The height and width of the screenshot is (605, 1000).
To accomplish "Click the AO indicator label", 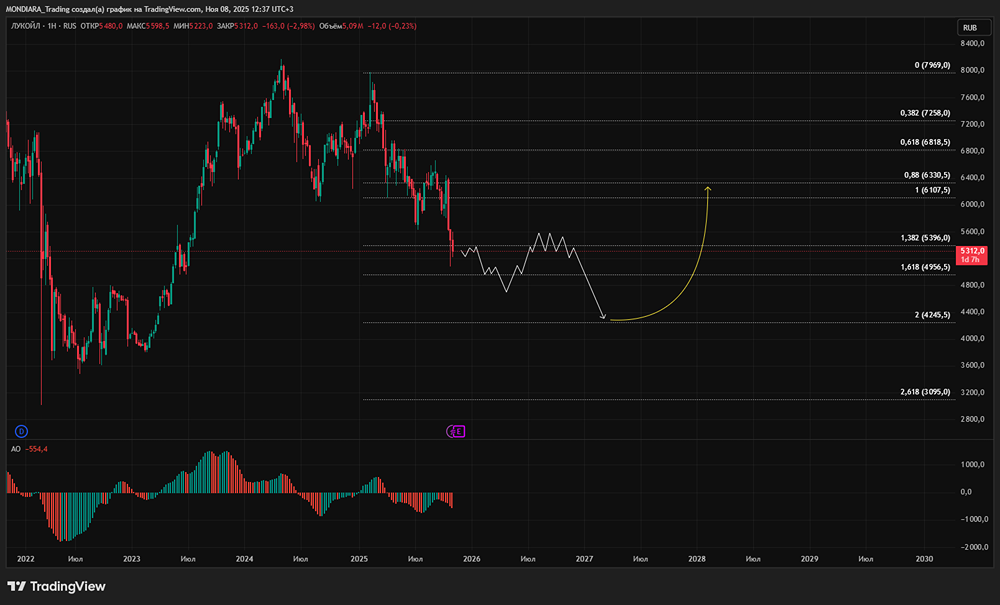I will coord(16,449).
